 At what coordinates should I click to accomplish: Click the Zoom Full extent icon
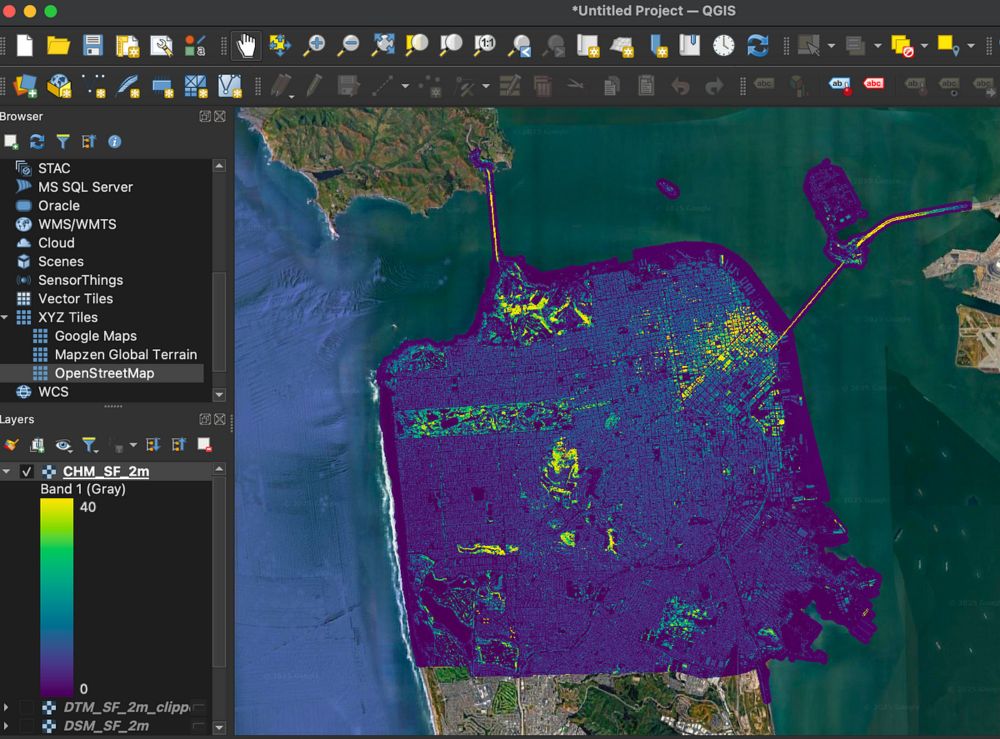pos(383,45)
